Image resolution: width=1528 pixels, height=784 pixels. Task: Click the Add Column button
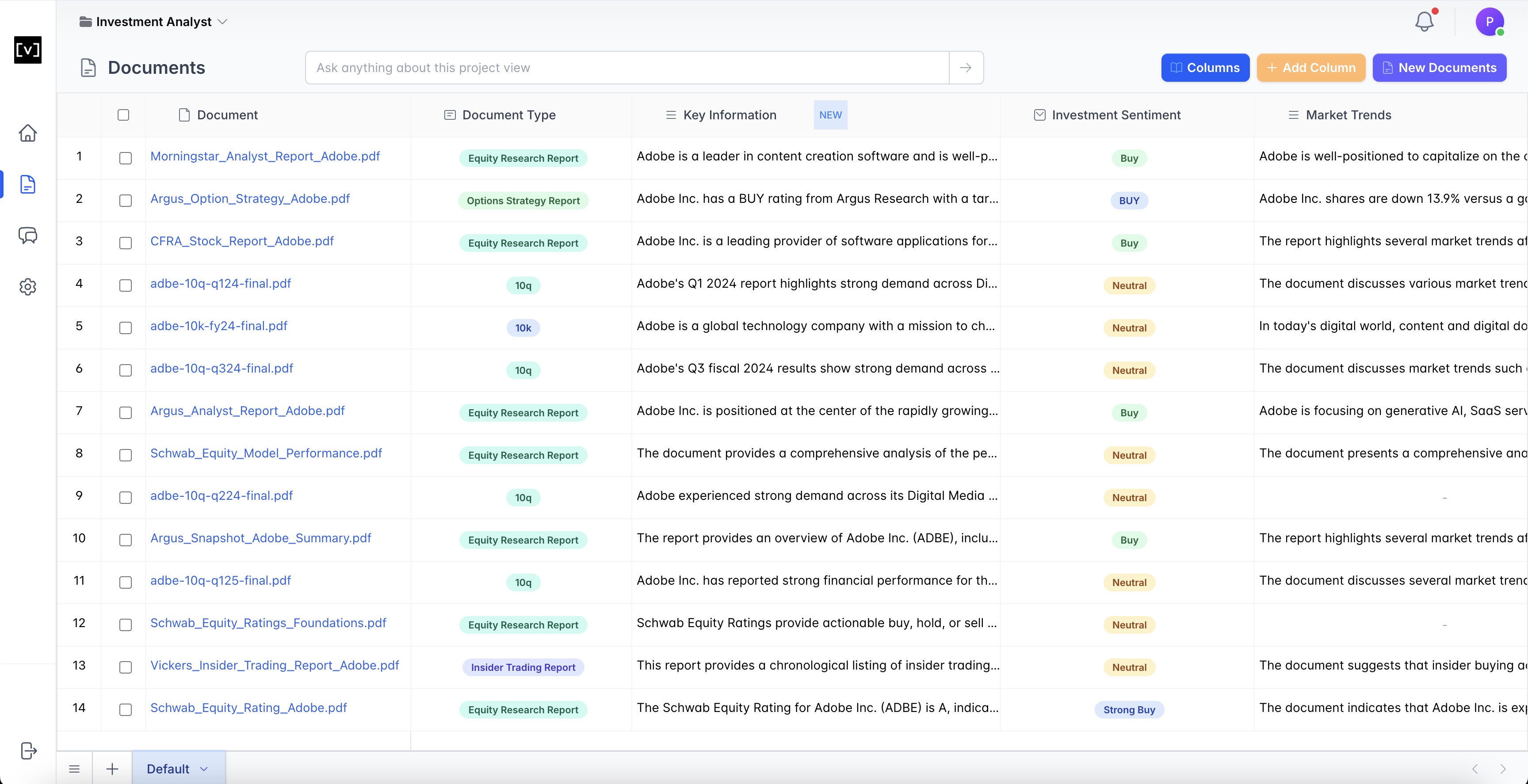[x=1311, y=68]
